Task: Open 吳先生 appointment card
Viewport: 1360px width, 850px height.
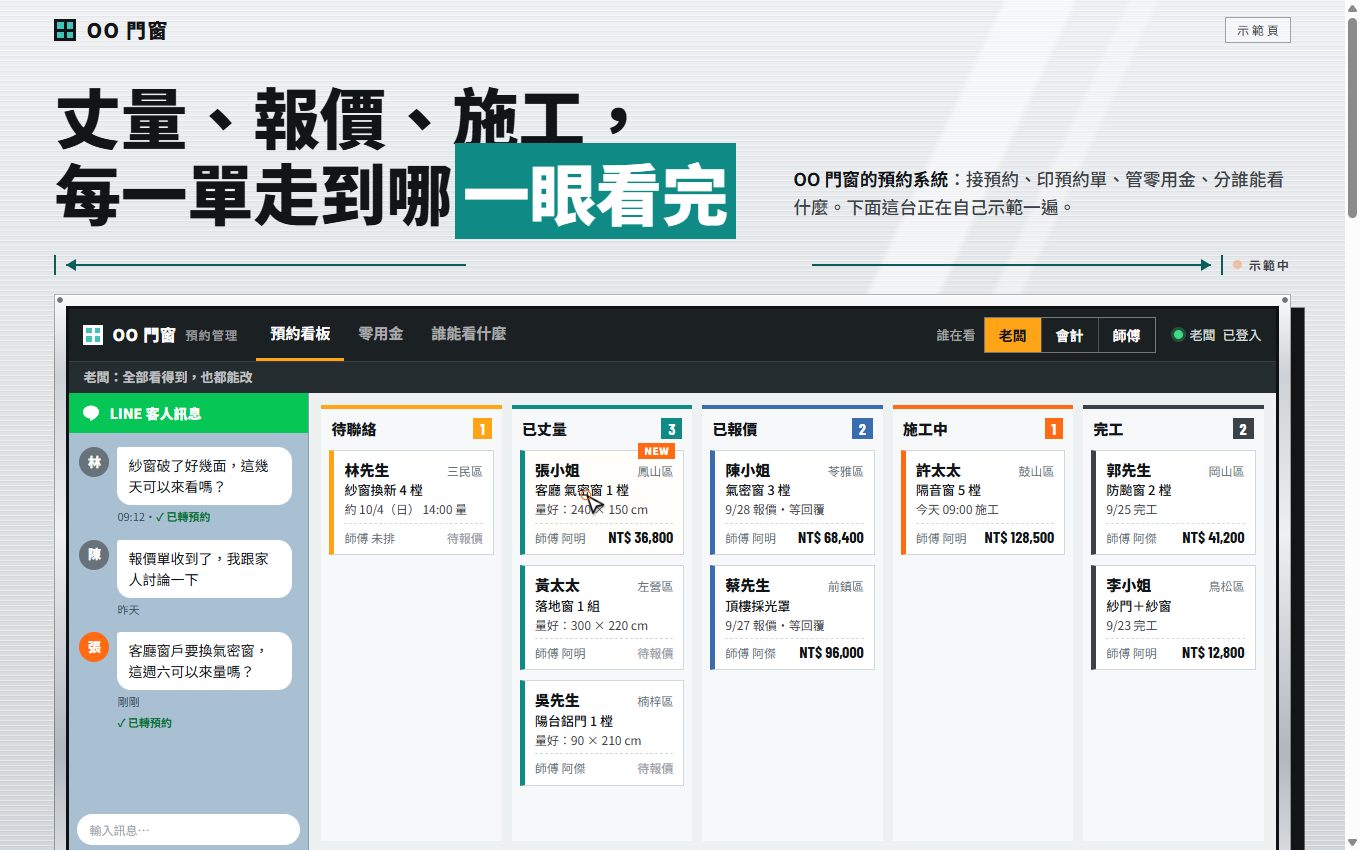Action: [x=602, y=733]
